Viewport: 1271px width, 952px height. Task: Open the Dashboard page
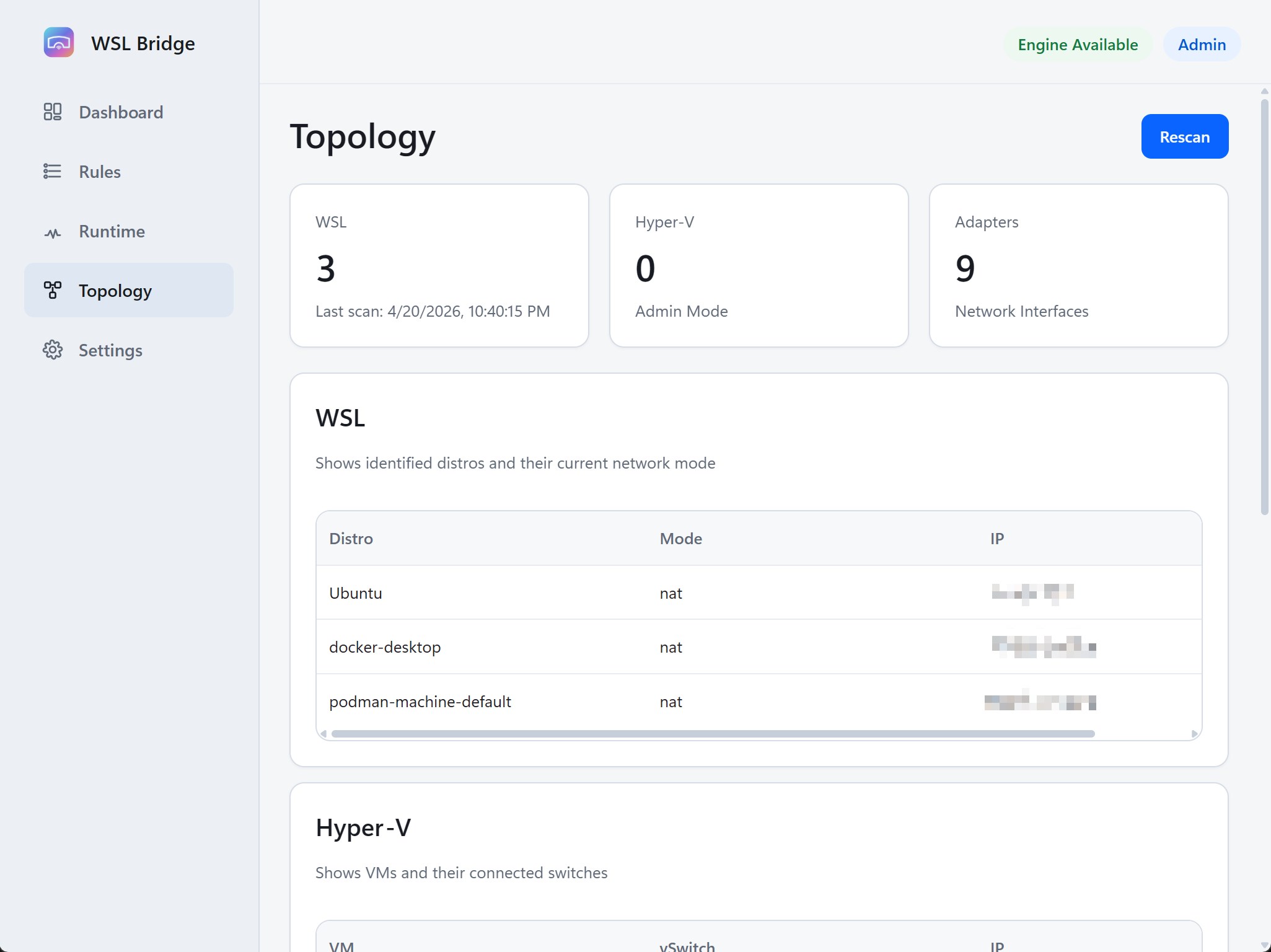tap(129, 112)
